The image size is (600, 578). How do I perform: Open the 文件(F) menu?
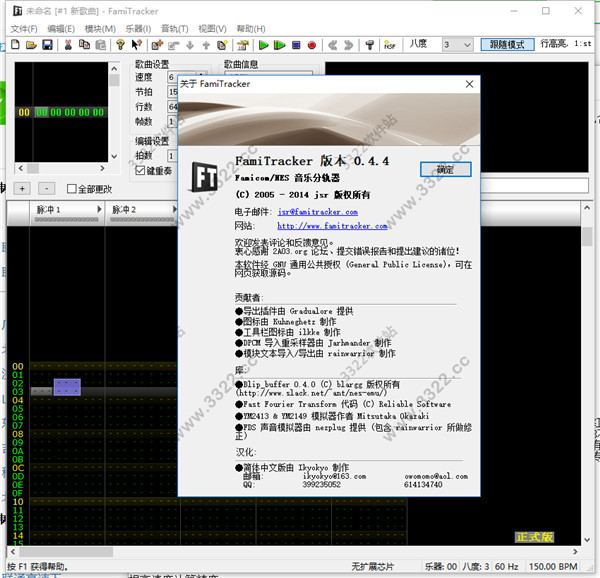click(23, 28)
